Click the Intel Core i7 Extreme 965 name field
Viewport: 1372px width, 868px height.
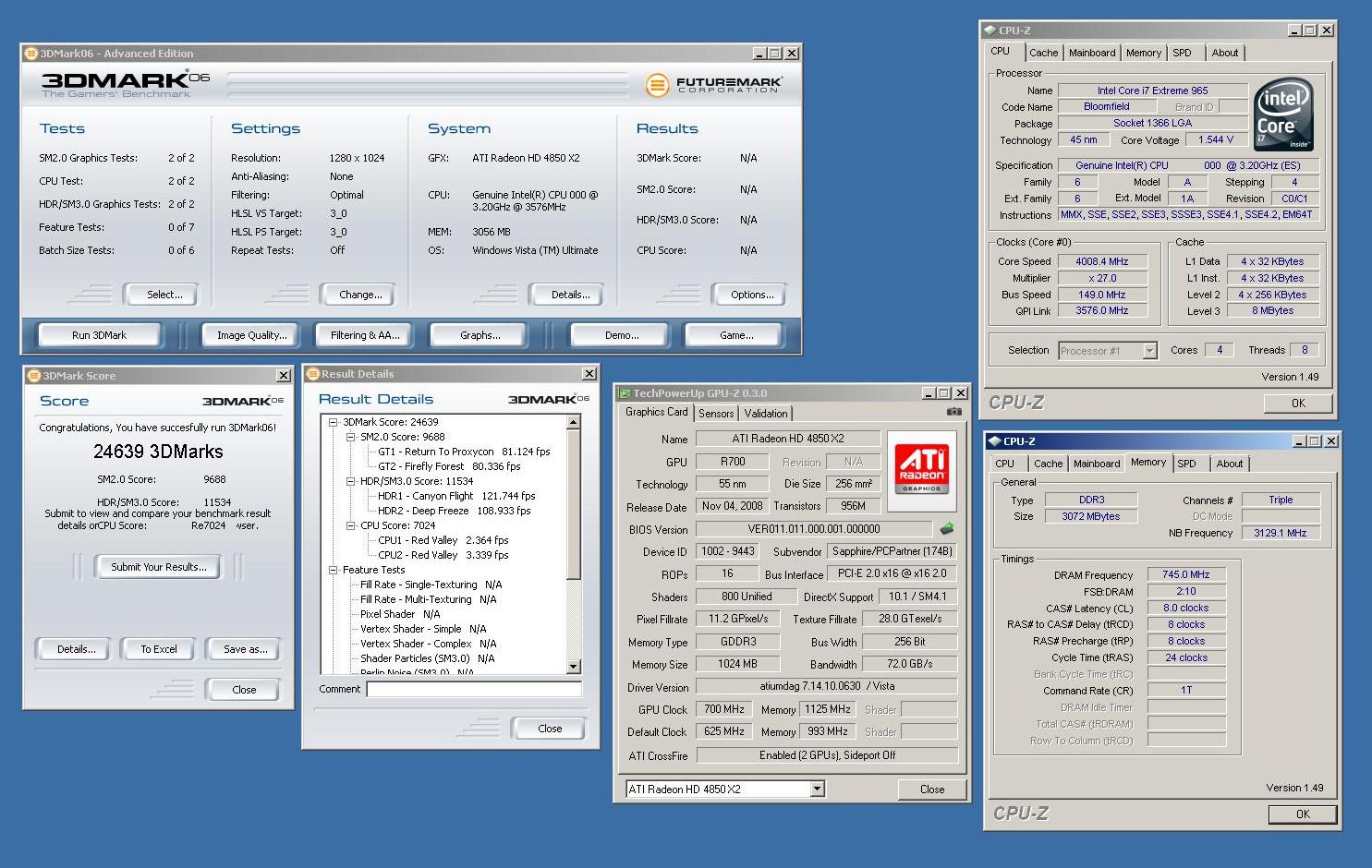pos(1152,90)
